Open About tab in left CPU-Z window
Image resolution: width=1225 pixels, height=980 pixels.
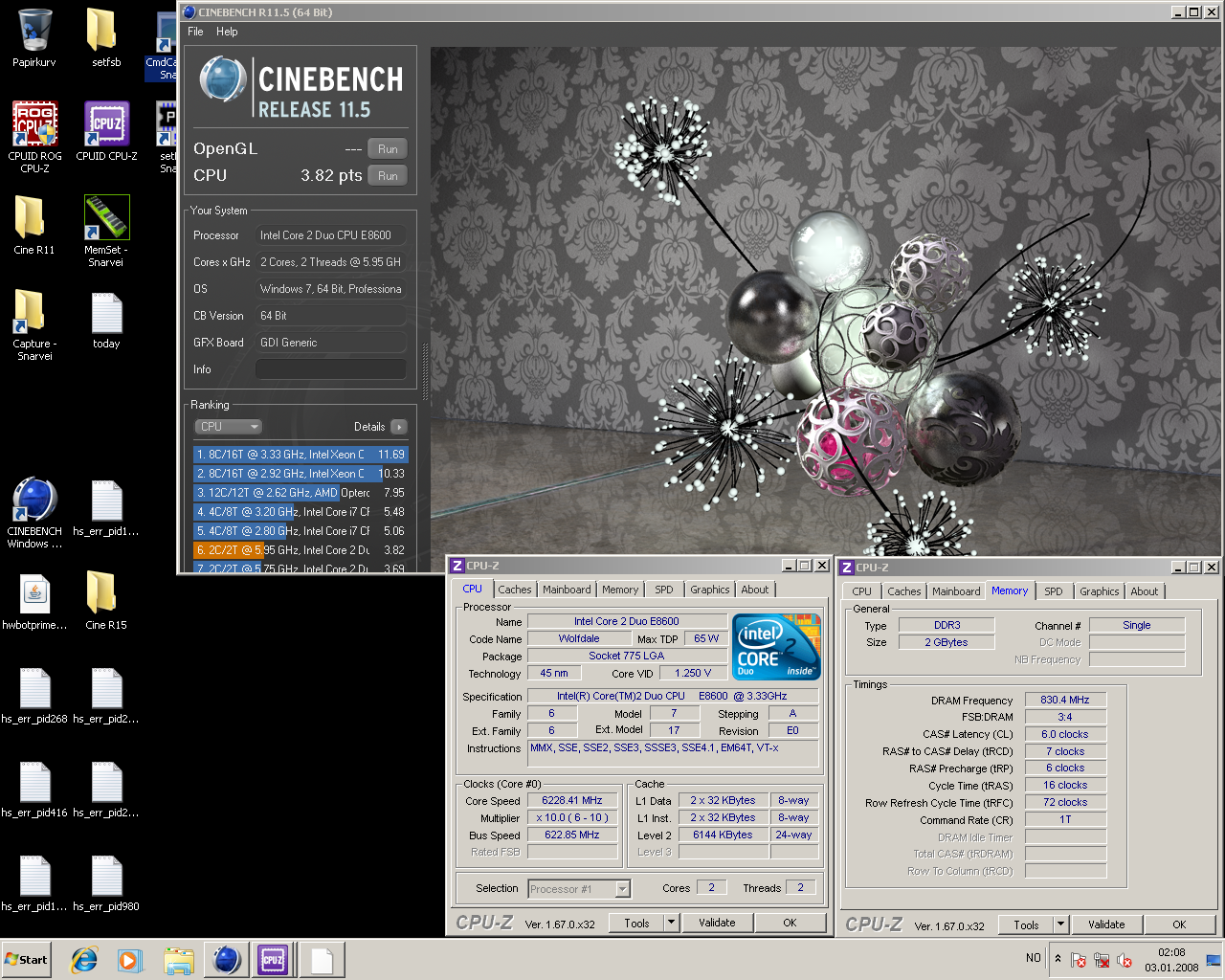(x=755, y=590)
